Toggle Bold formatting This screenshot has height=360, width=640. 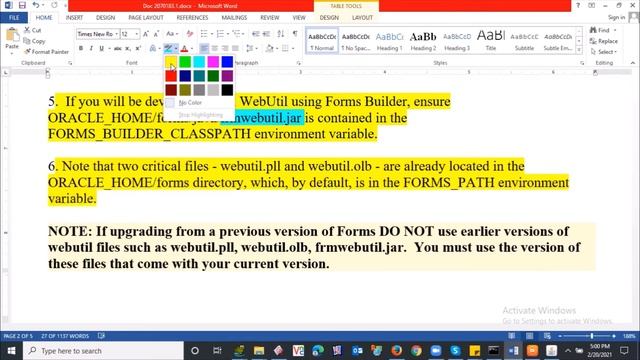point(81,49)
